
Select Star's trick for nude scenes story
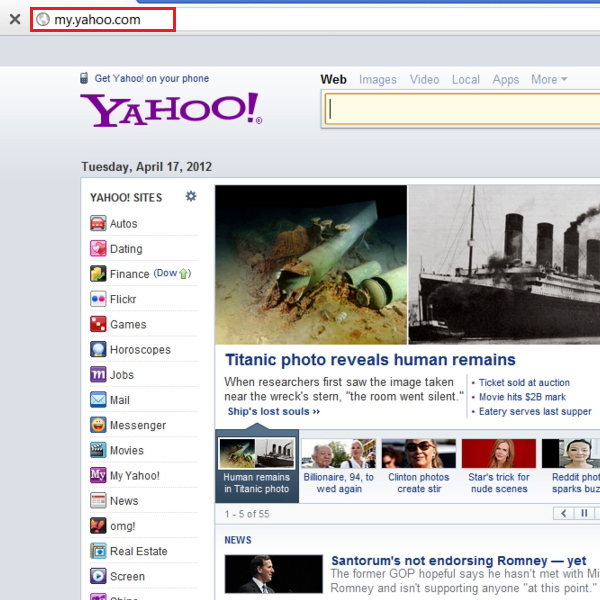coord(499,467)
